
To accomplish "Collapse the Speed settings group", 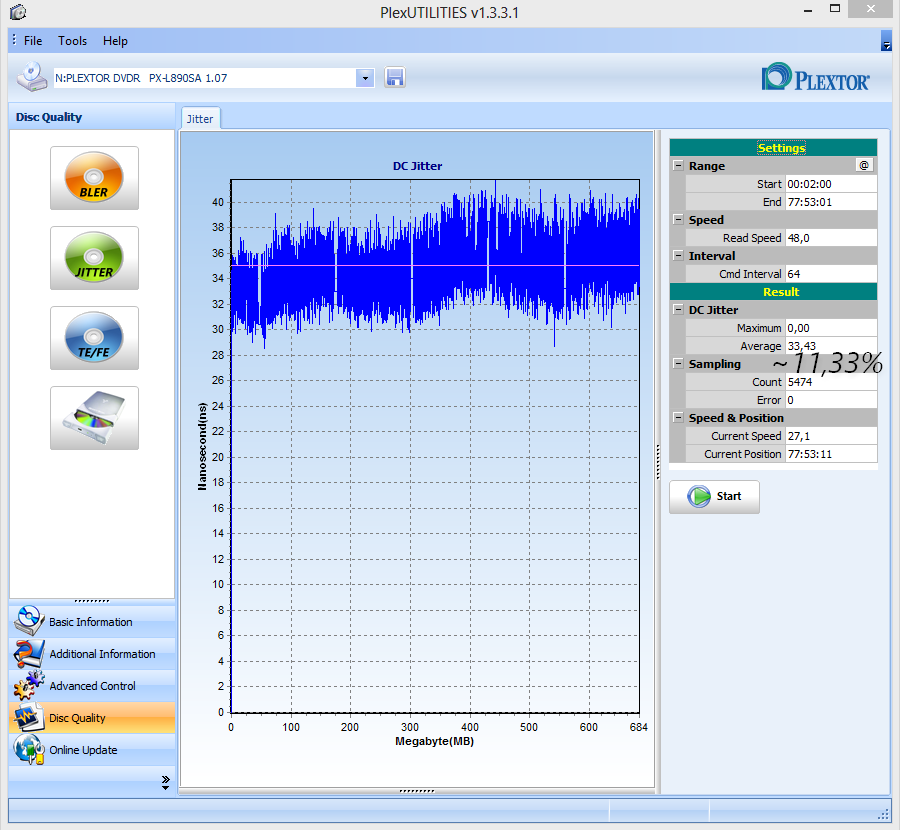I will (x=678, y=219).
